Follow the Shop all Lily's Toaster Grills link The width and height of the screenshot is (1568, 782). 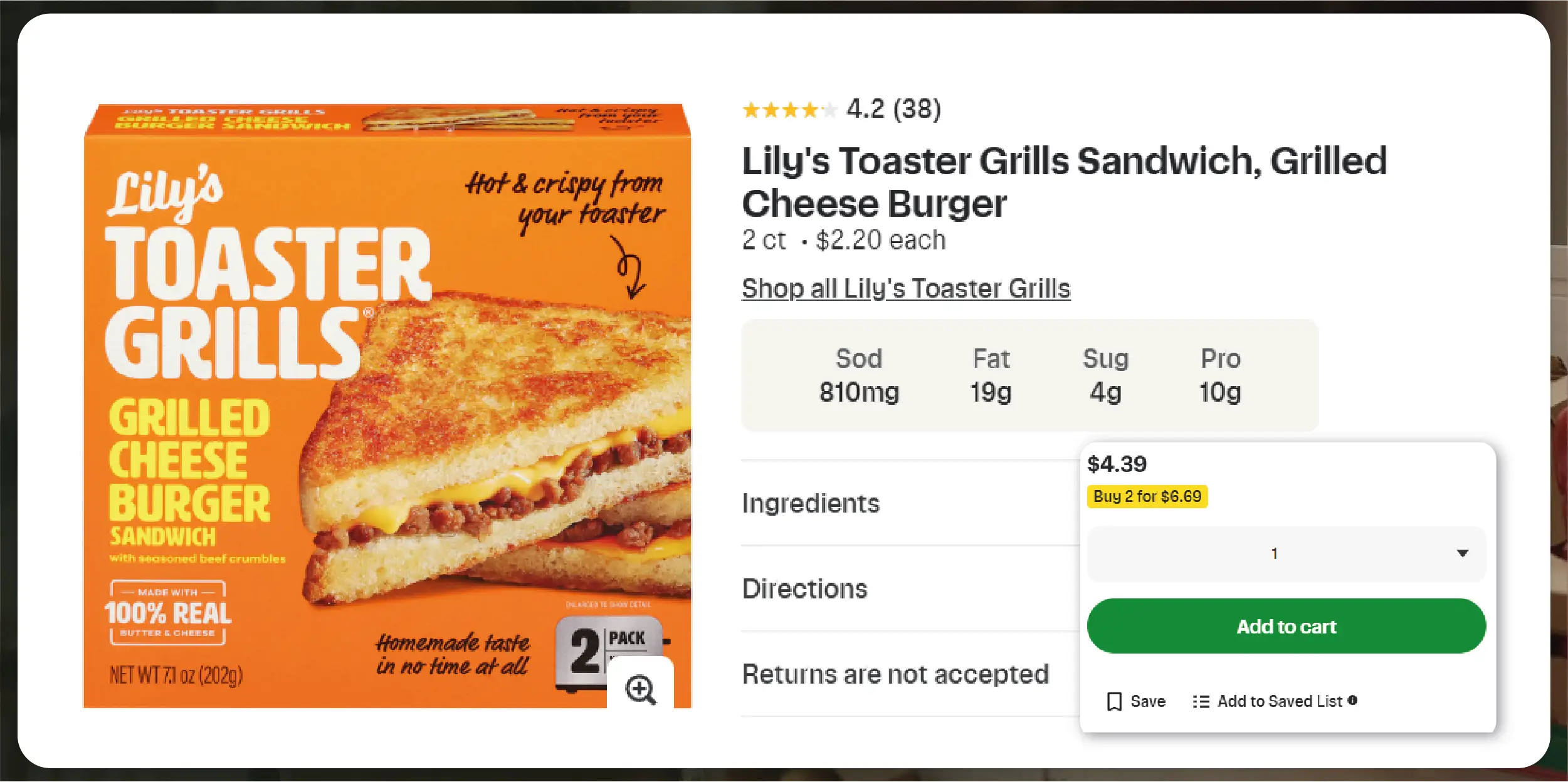[906, 289]
